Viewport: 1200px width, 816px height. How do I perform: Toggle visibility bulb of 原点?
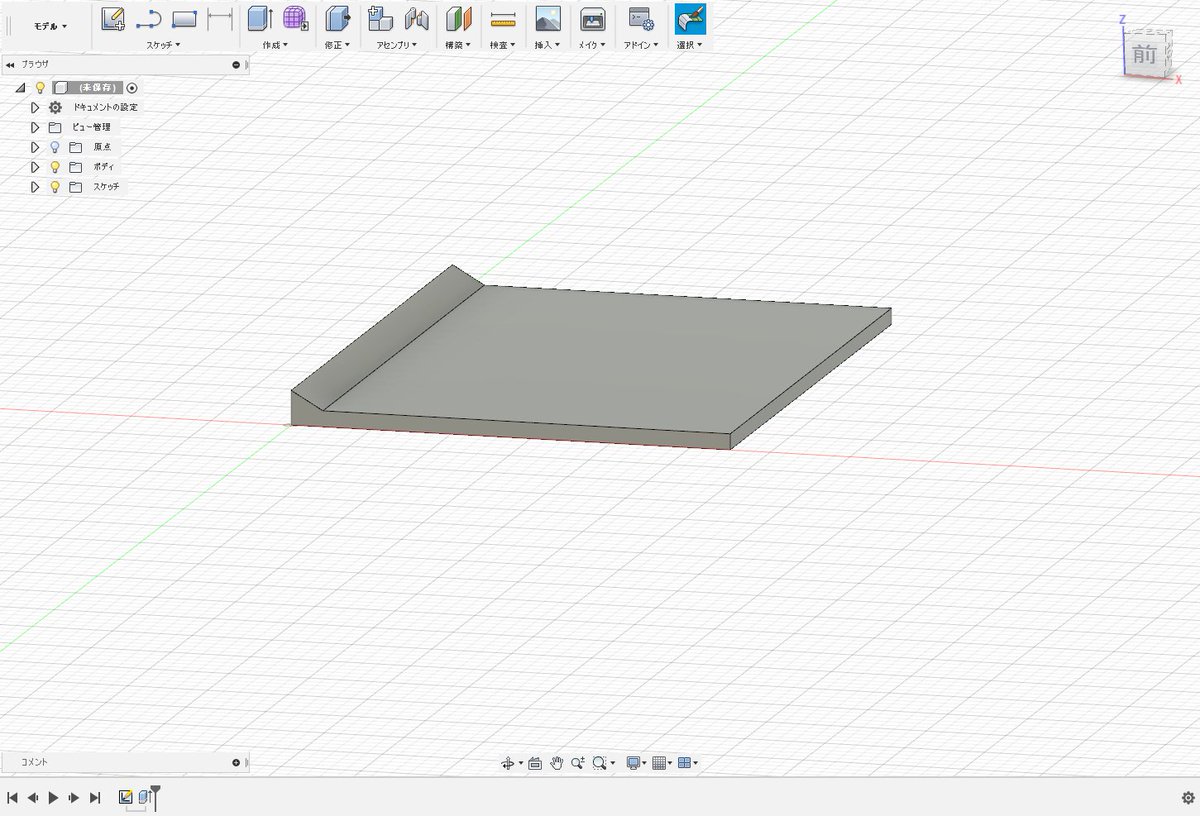click(x=55, y=147)
